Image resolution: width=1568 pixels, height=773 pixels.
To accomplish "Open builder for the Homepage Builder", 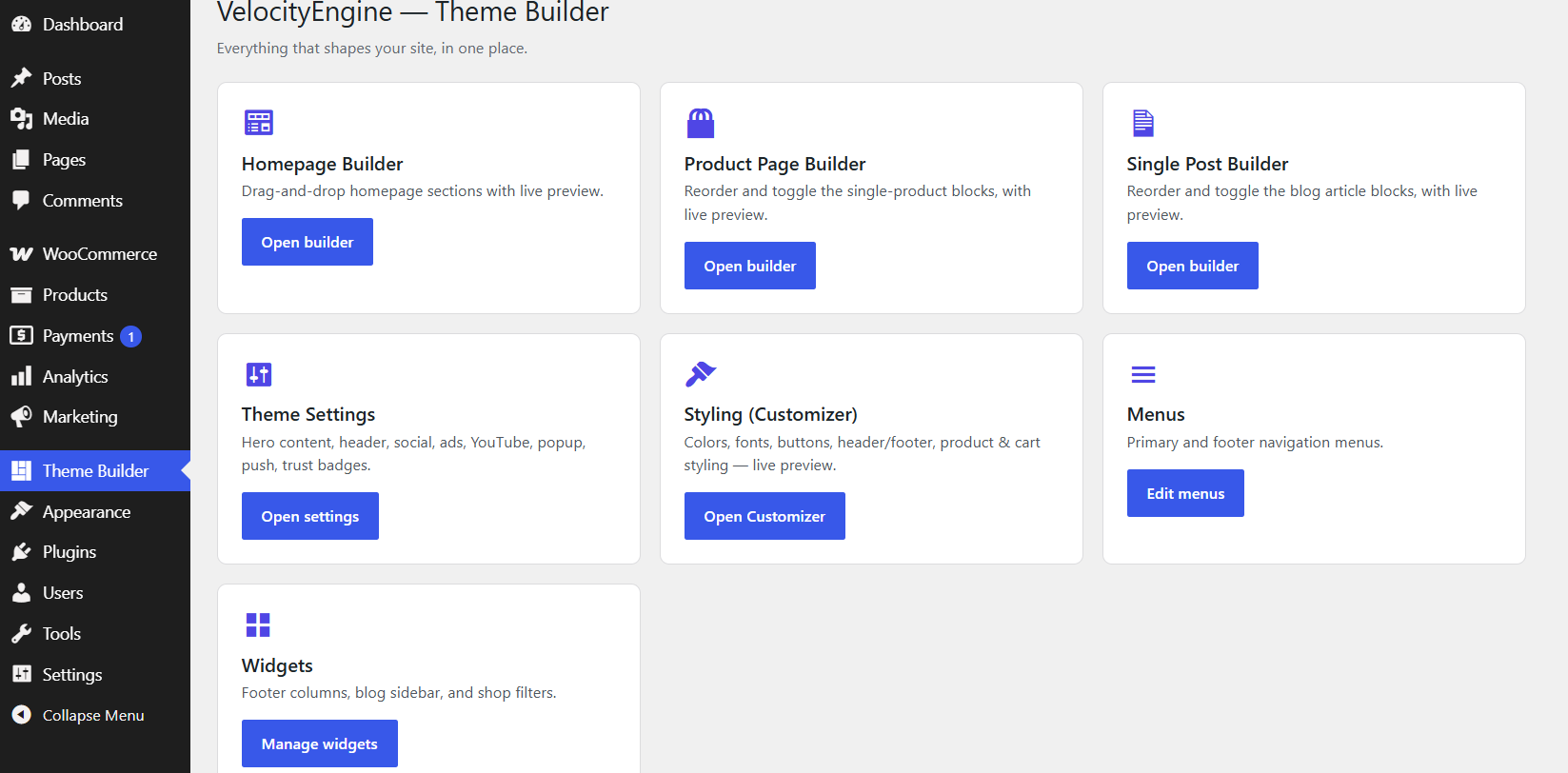I will point(308,242).
